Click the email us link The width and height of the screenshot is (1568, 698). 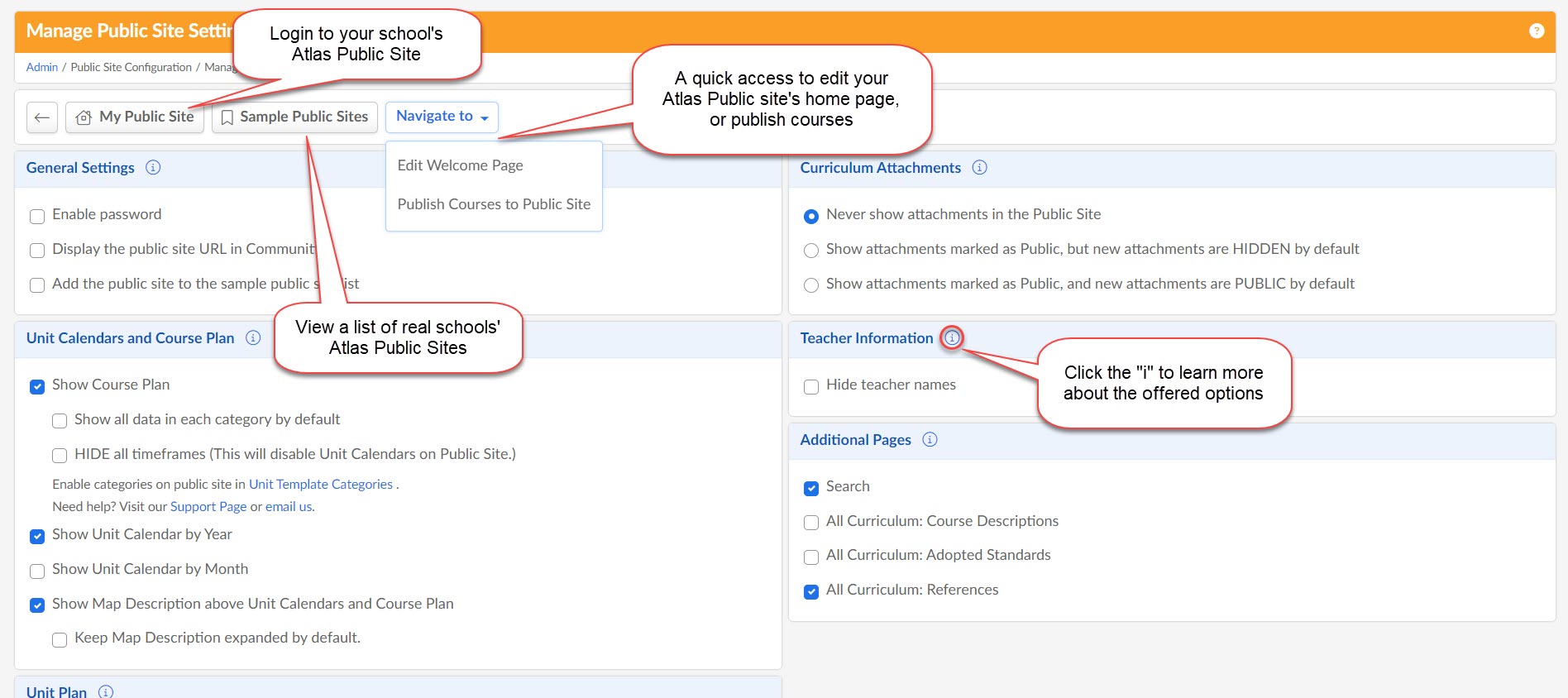tap(289, 507)
